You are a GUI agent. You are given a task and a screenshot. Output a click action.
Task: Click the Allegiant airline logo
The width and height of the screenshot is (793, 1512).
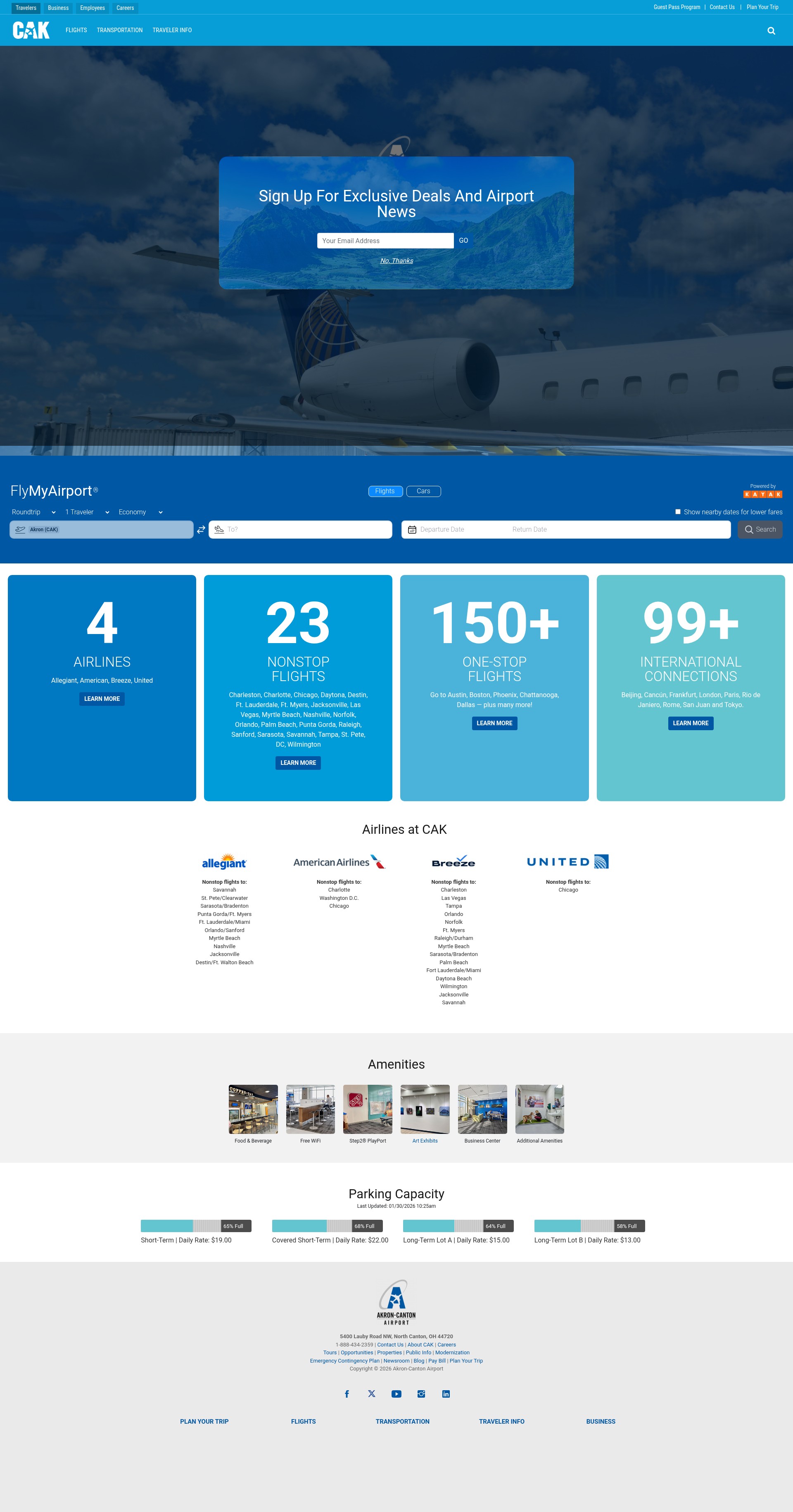224,861
